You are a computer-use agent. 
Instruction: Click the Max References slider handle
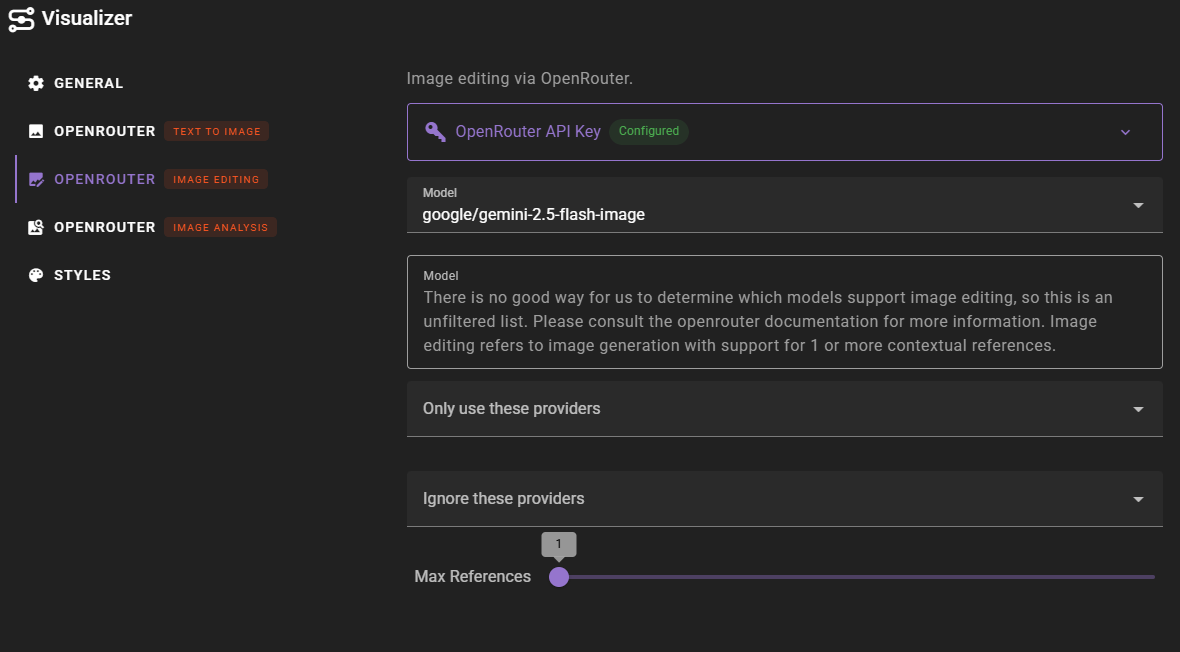point(559,577)
